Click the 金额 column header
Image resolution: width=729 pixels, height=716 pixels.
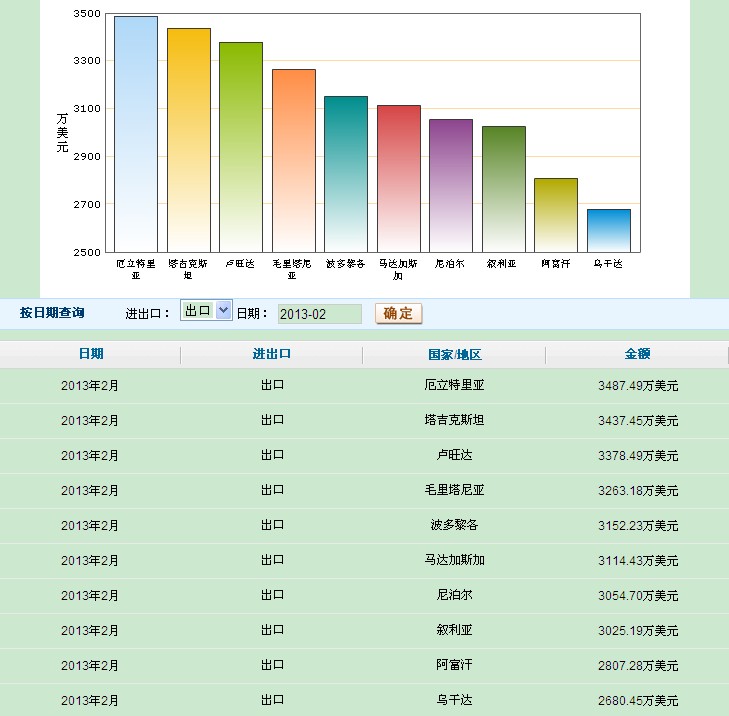pyautogui.click(x=637, y=354)
